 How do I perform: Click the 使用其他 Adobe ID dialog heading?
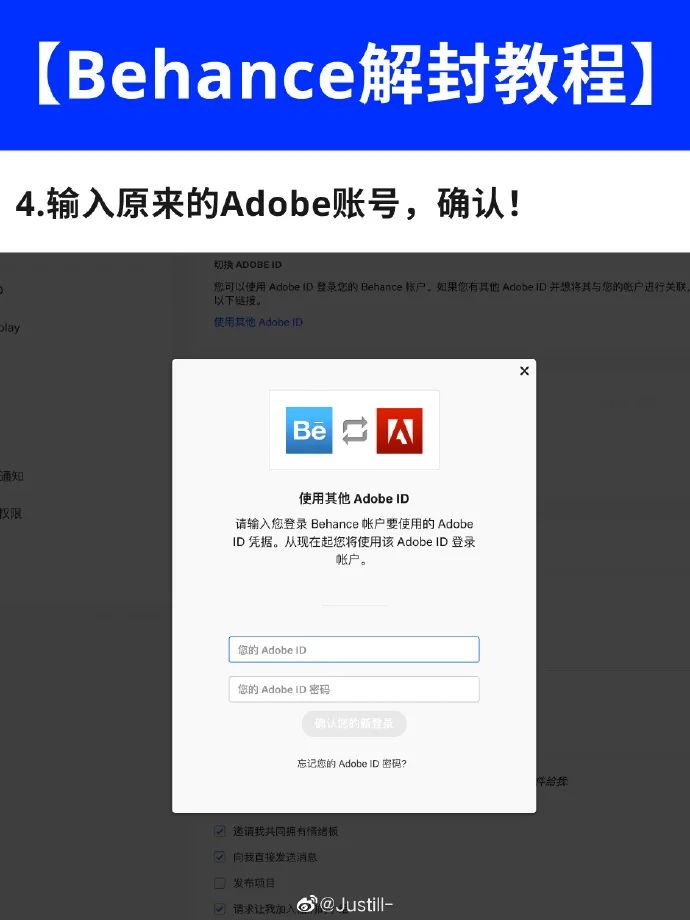[354, 499]
